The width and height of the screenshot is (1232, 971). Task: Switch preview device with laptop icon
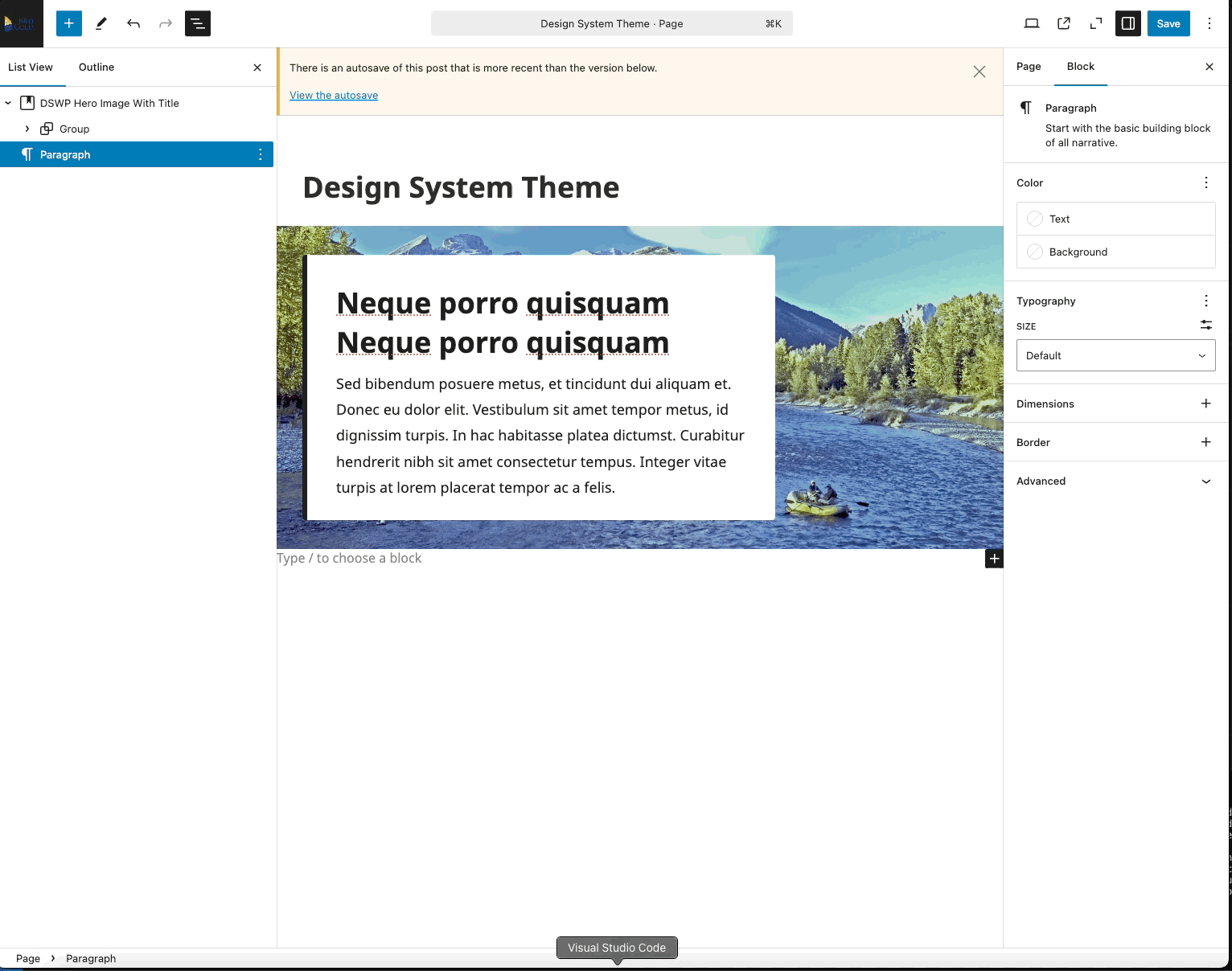(1032, 23)
